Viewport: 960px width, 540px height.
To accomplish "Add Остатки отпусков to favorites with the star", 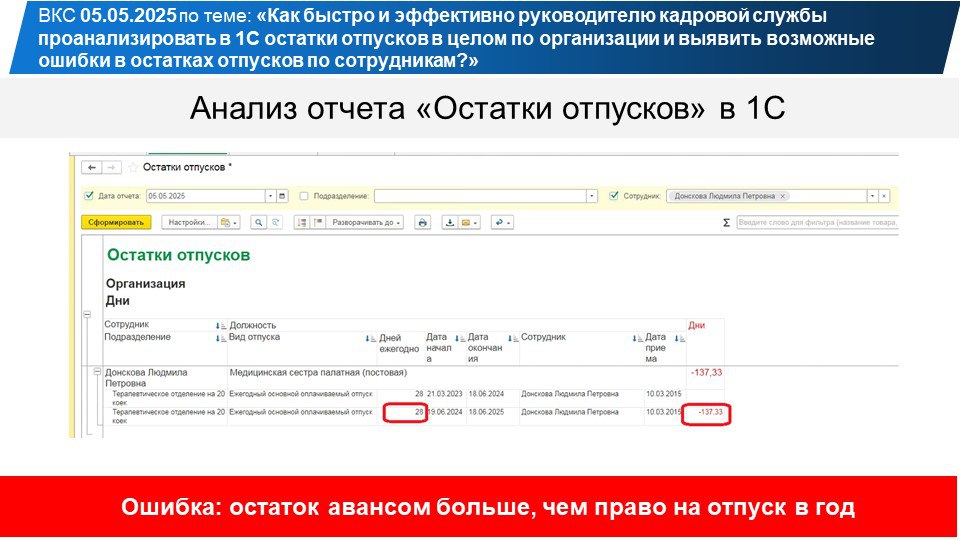I will point(133,167).
